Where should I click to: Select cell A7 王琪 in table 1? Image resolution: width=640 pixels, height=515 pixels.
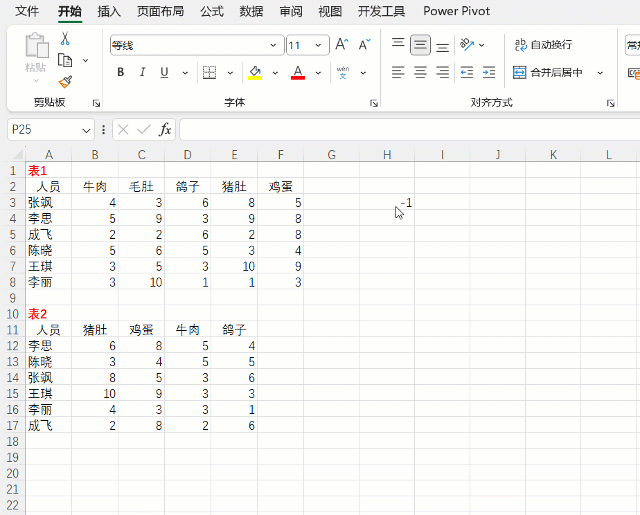coord(48,266)
